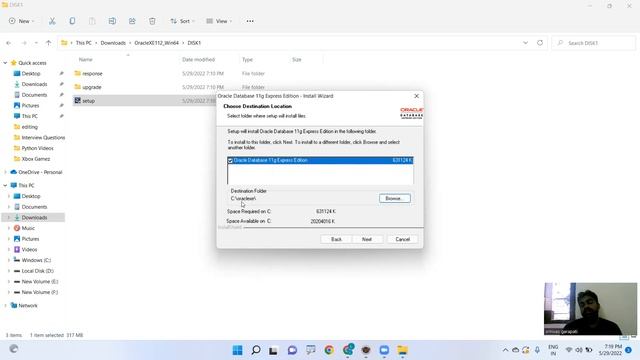Viewport: 640px width, 360px height.
Task: Refresh the DISK1 folder view
Action: [x=540, y=43]
